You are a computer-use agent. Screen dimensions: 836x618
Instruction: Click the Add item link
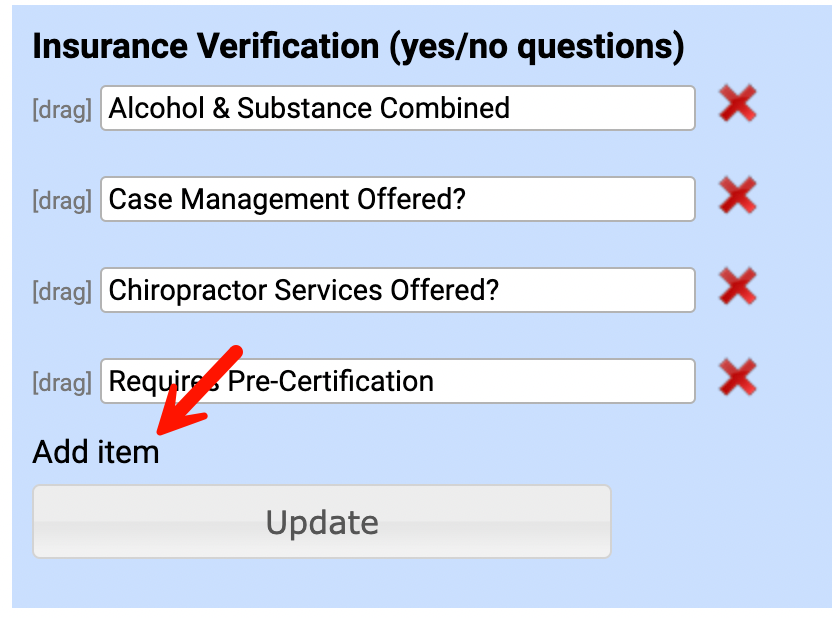[x=96, y=452]
